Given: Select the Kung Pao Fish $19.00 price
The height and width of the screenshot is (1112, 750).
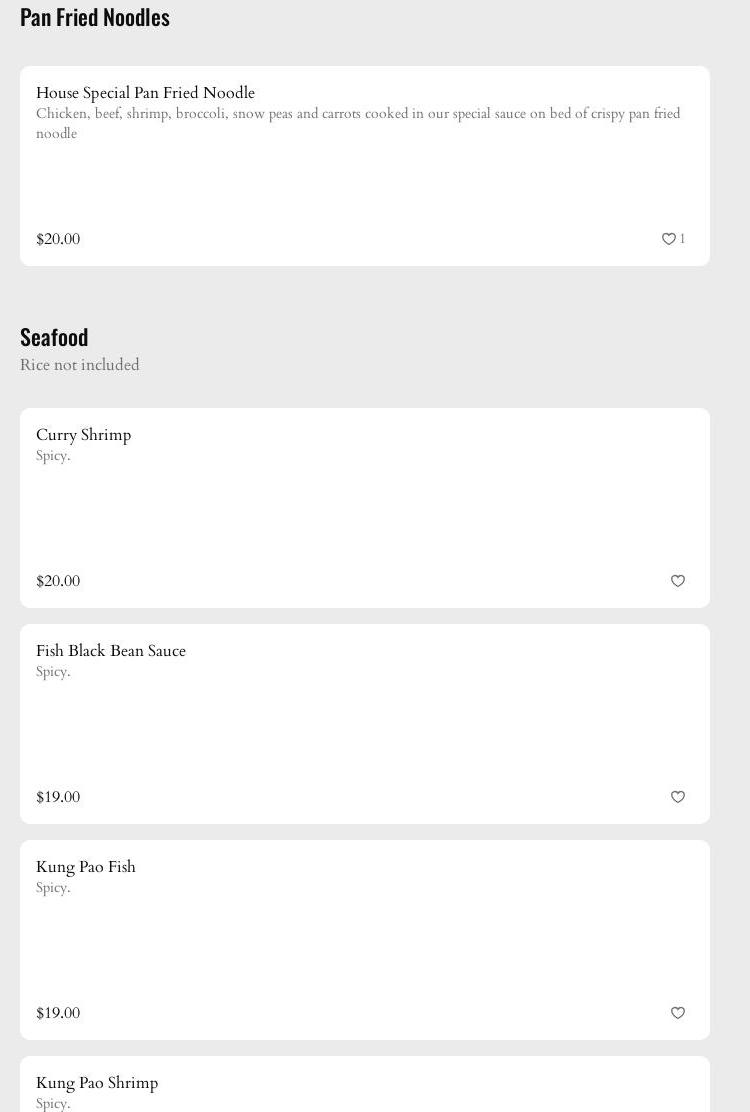Looking at the screenshot, I should pos(58,1013).
